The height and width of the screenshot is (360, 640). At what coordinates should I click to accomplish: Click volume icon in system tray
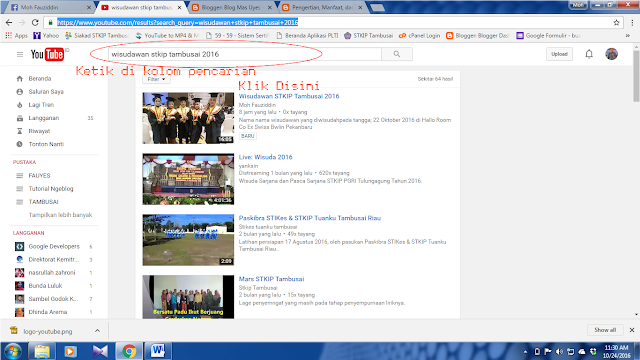pos(559,351)
